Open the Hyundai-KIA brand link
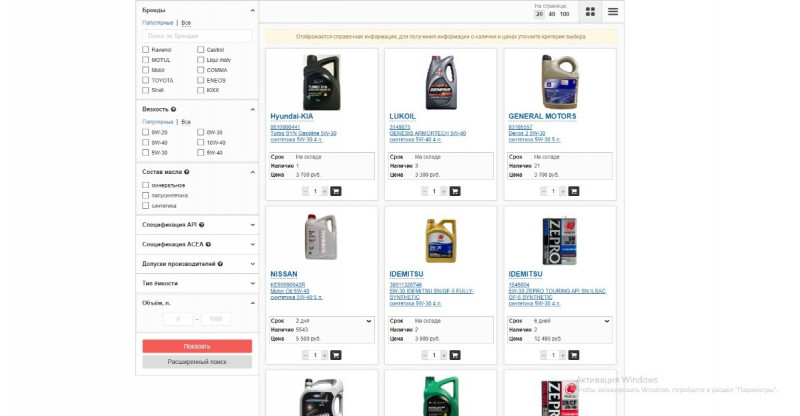The image size is (800, 416). [x=292, y=116]
